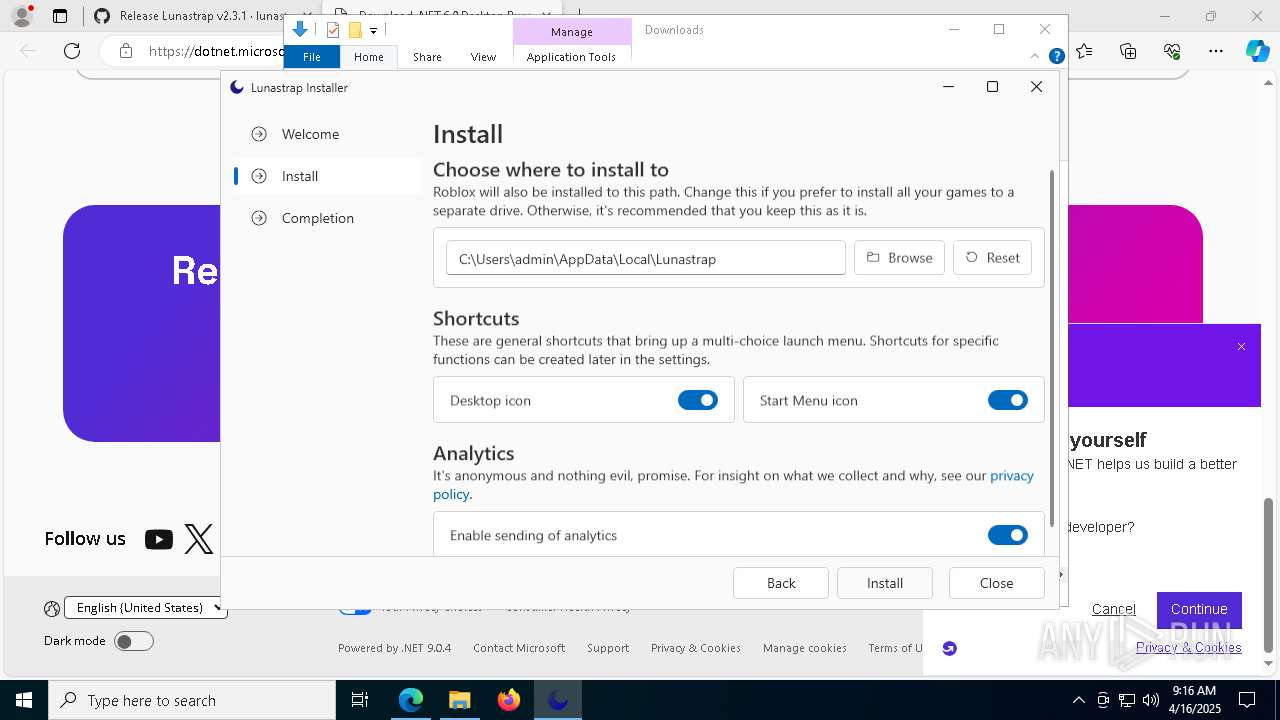The width and height of the screenshot is (1280, 720).
Task: Open View tab in Explorer ribbon
Action: [483, 57]
